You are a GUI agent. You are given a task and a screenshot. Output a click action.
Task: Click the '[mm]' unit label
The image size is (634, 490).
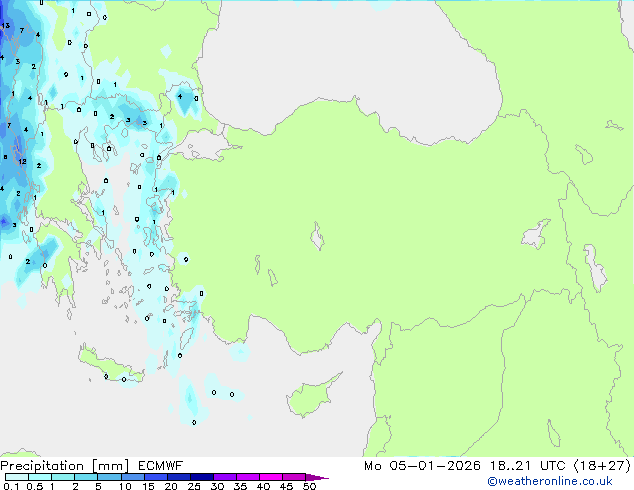[x=111, y=466]
